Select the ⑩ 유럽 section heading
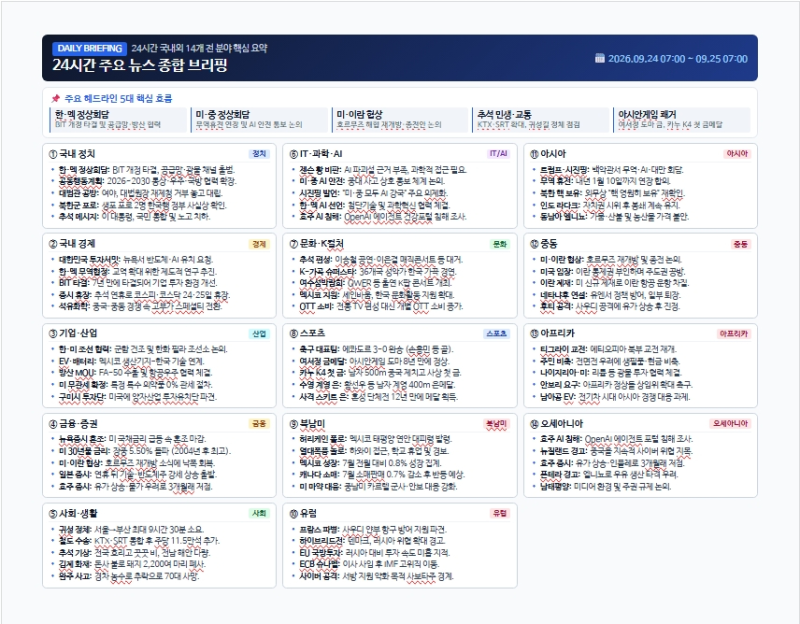The image size is (800, 624). (303, 513)
